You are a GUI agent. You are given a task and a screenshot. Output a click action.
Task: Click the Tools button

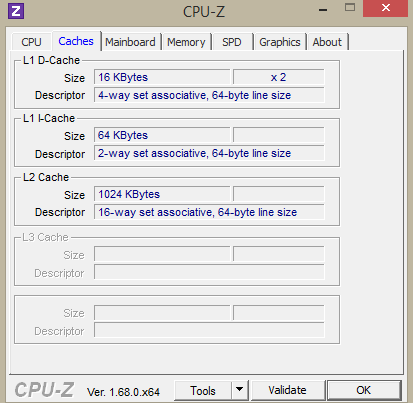tap(203, 390)
